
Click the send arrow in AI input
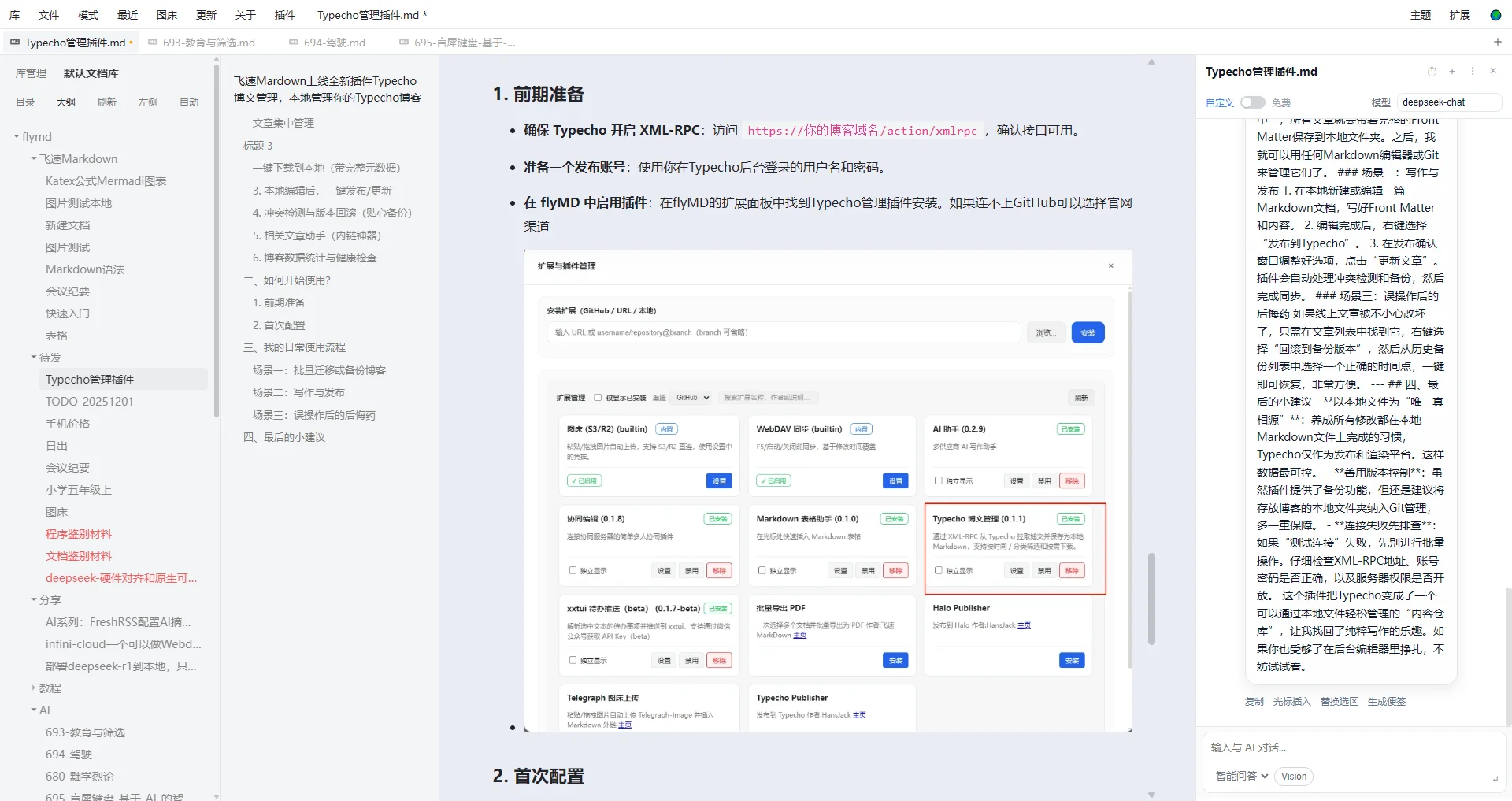(x=1495, y=778)
